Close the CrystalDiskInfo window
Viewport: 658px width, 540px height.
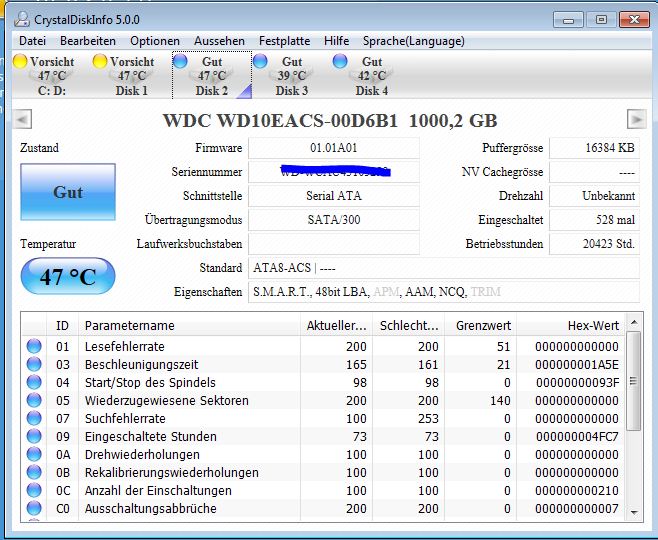click(x=634, y=20)
